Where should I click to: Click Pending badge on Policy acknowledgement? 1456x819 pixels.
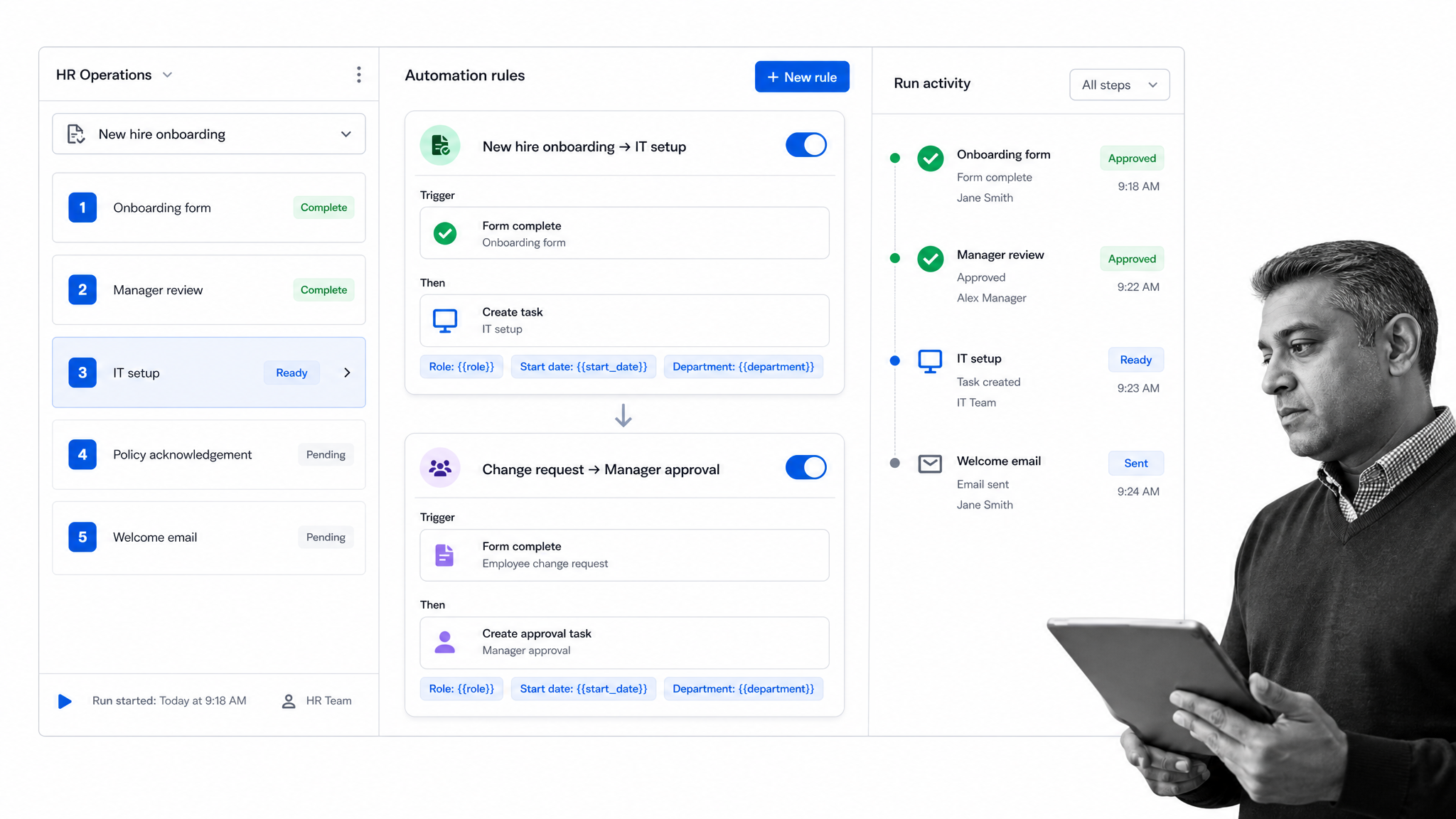click(326, 454)
